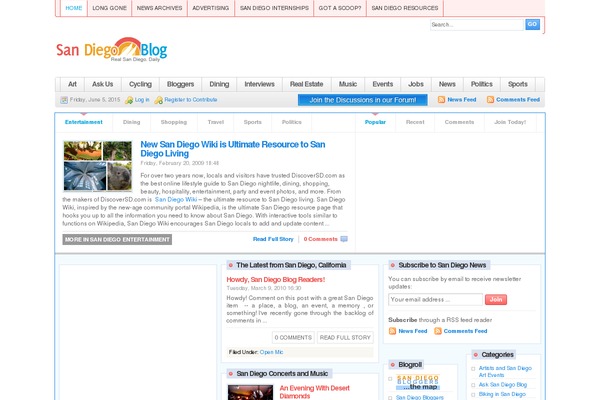Image resolution: width=600 pixels, height=400 pixels.
Task: Click the GO search button
Action: pyautogui.click(x=532, y=24)
